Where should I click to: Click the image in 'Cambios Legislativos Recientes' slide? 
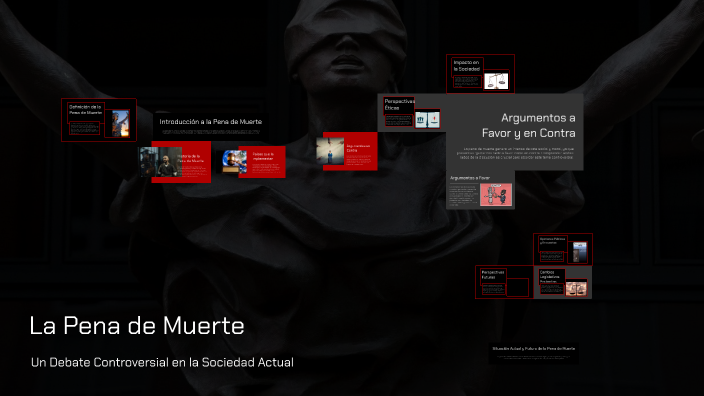(576, 288)
